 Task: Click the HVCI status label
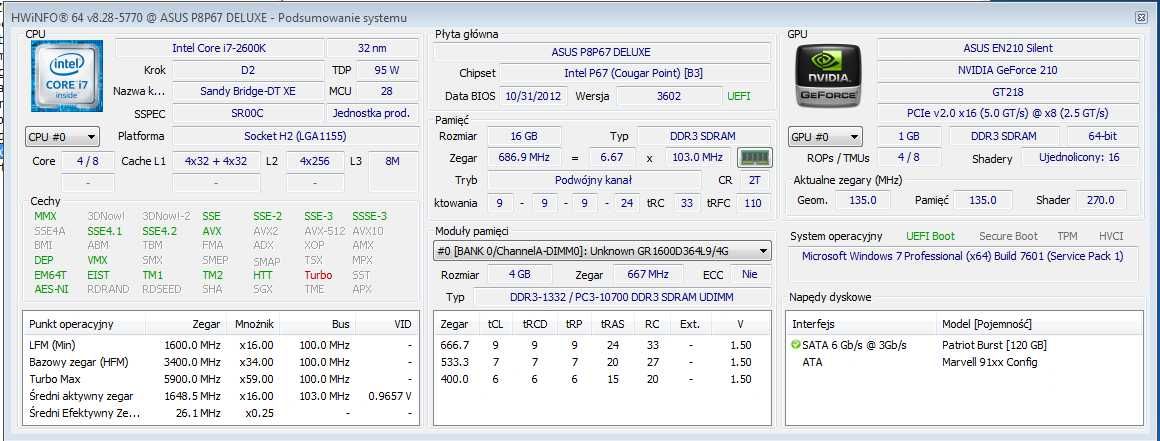(1110, 236)
